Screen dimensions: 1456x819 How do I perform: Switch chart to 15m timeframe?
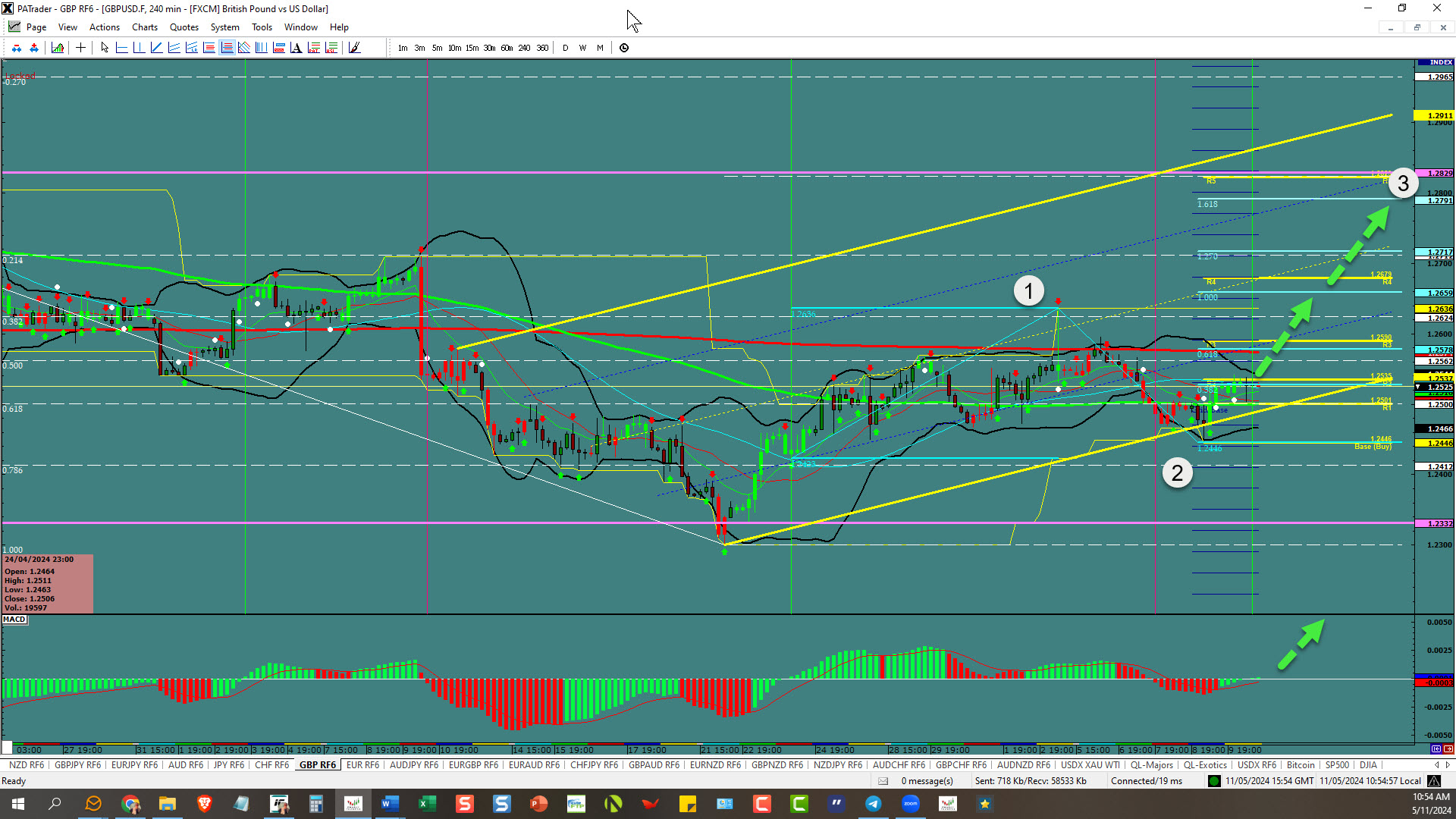[x=472, y=48]
